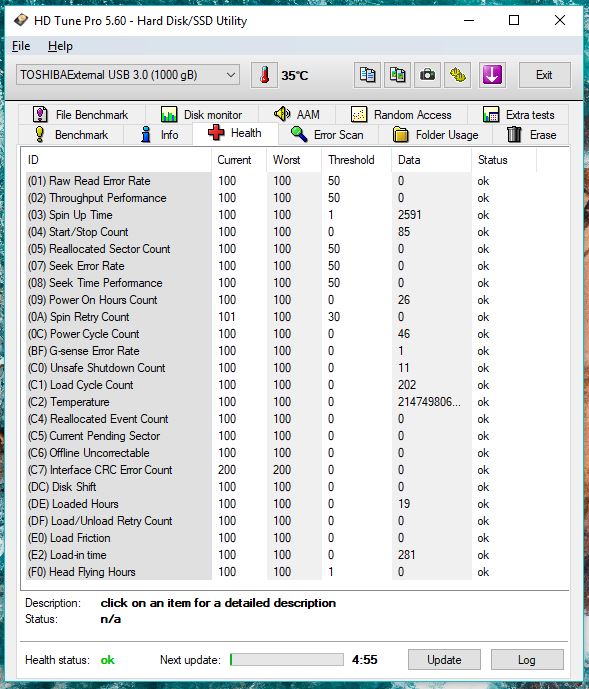Select the Head Flying Hours row
This screenshot has width=589, height=689.
pyautogui.click(x=281, y=572)
